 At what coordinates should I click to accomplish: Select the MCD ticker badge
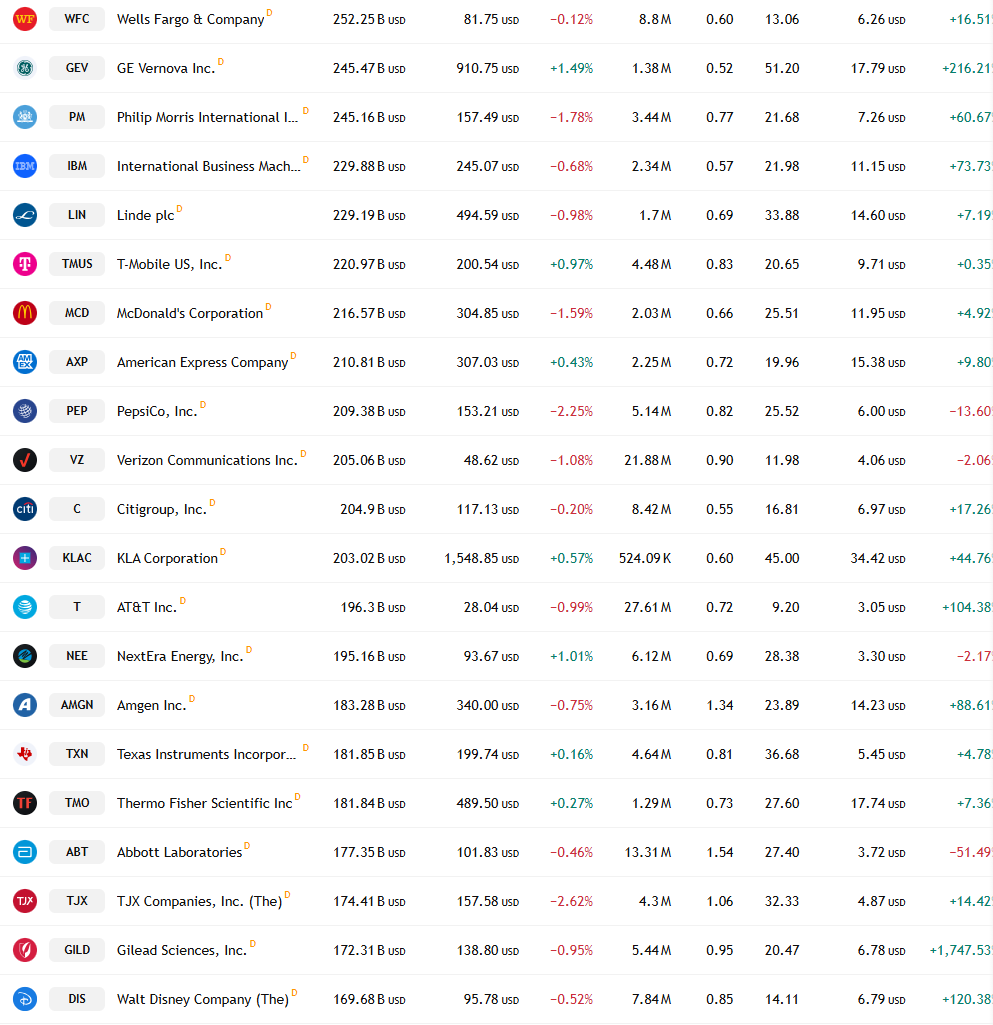click(76, 313)
